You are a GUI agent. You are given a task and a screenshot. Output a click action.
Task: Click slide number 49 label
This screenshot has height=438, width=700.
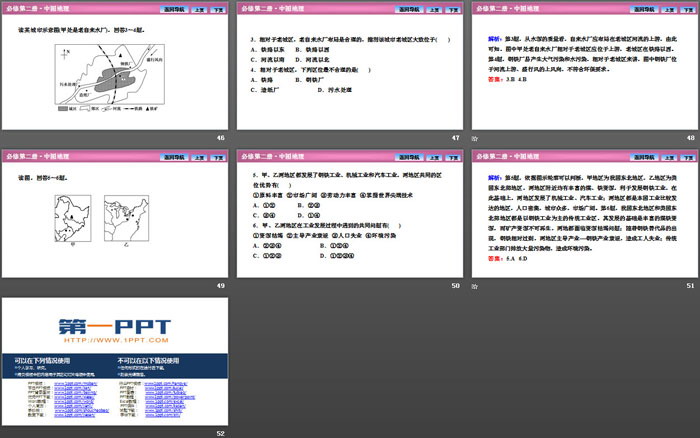pos(221,286)
